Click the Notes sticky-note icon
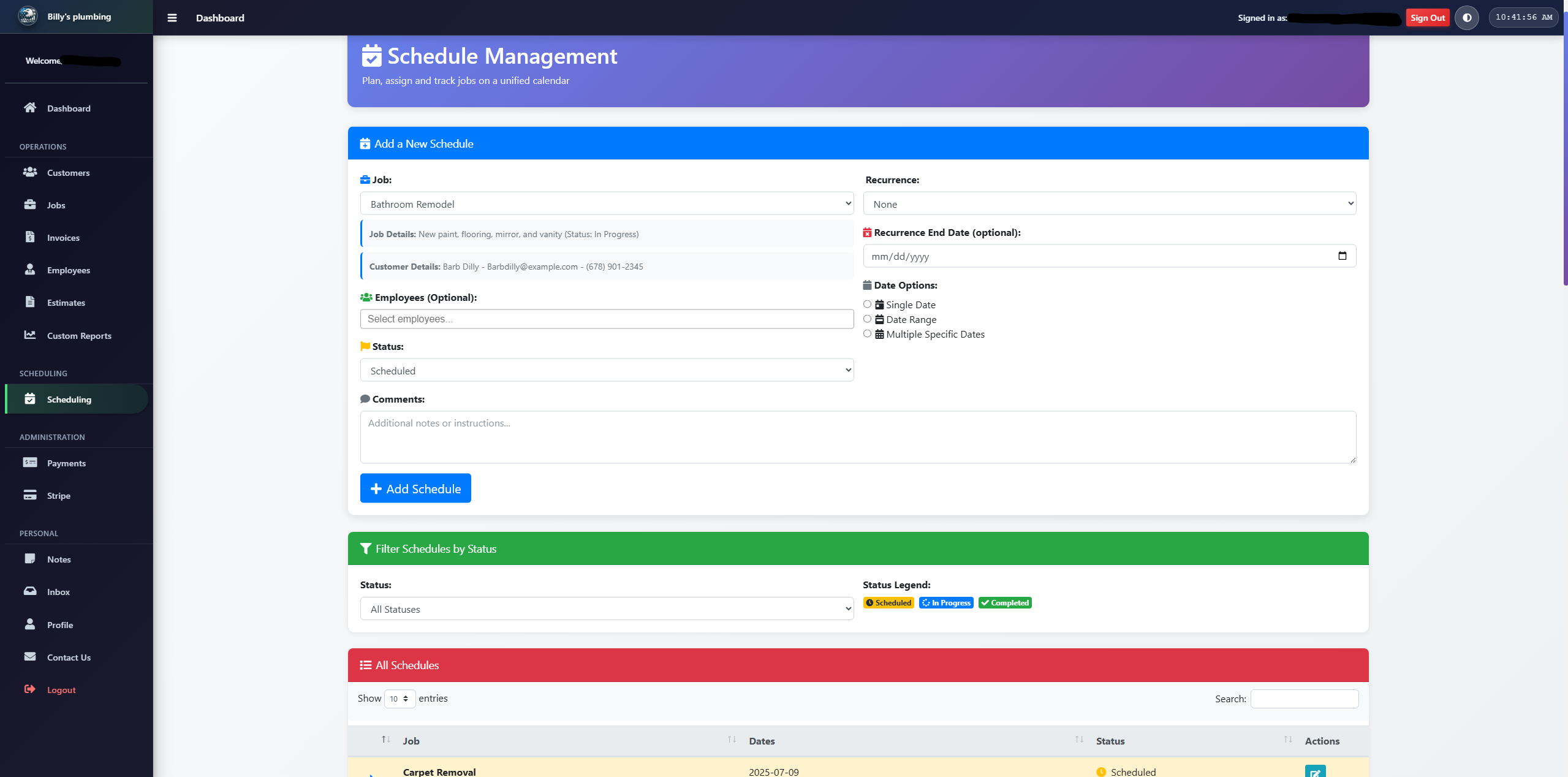 point(30,559)
